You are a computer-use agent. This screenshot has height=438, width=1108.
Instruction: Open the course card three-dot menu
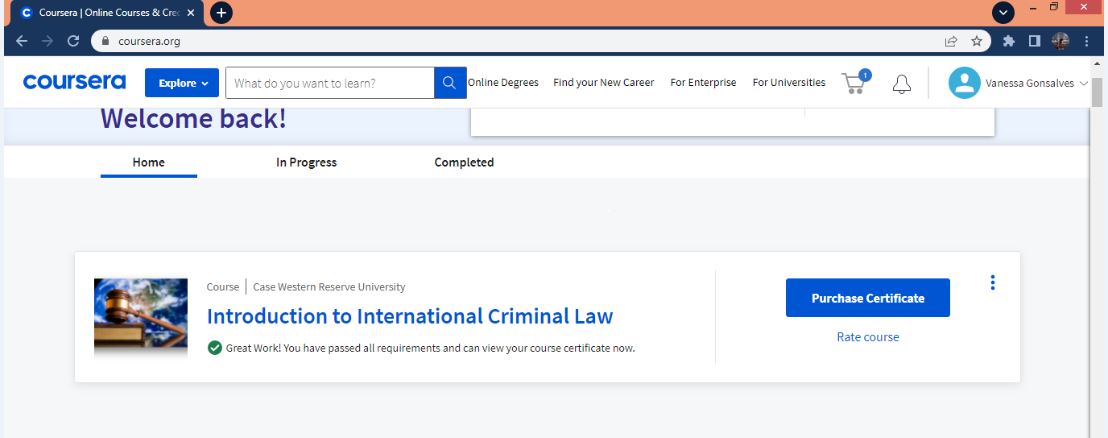tap(993, 283)
